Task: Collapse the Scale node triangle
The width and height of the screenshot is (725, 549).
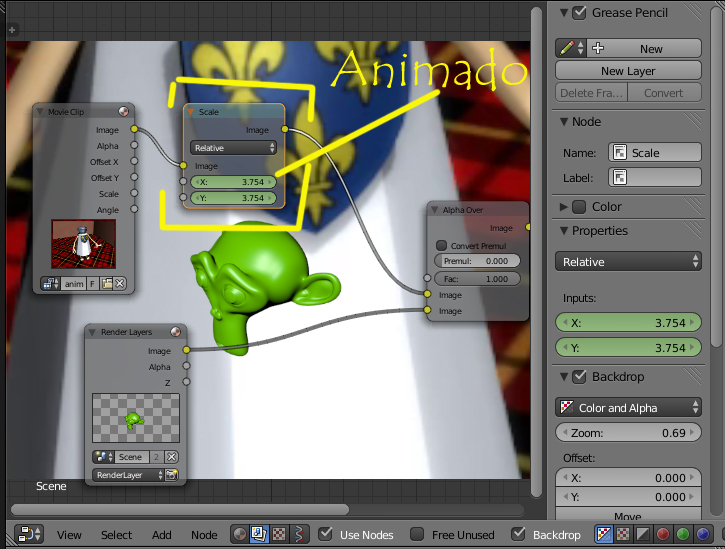Action: pos(190,111)
